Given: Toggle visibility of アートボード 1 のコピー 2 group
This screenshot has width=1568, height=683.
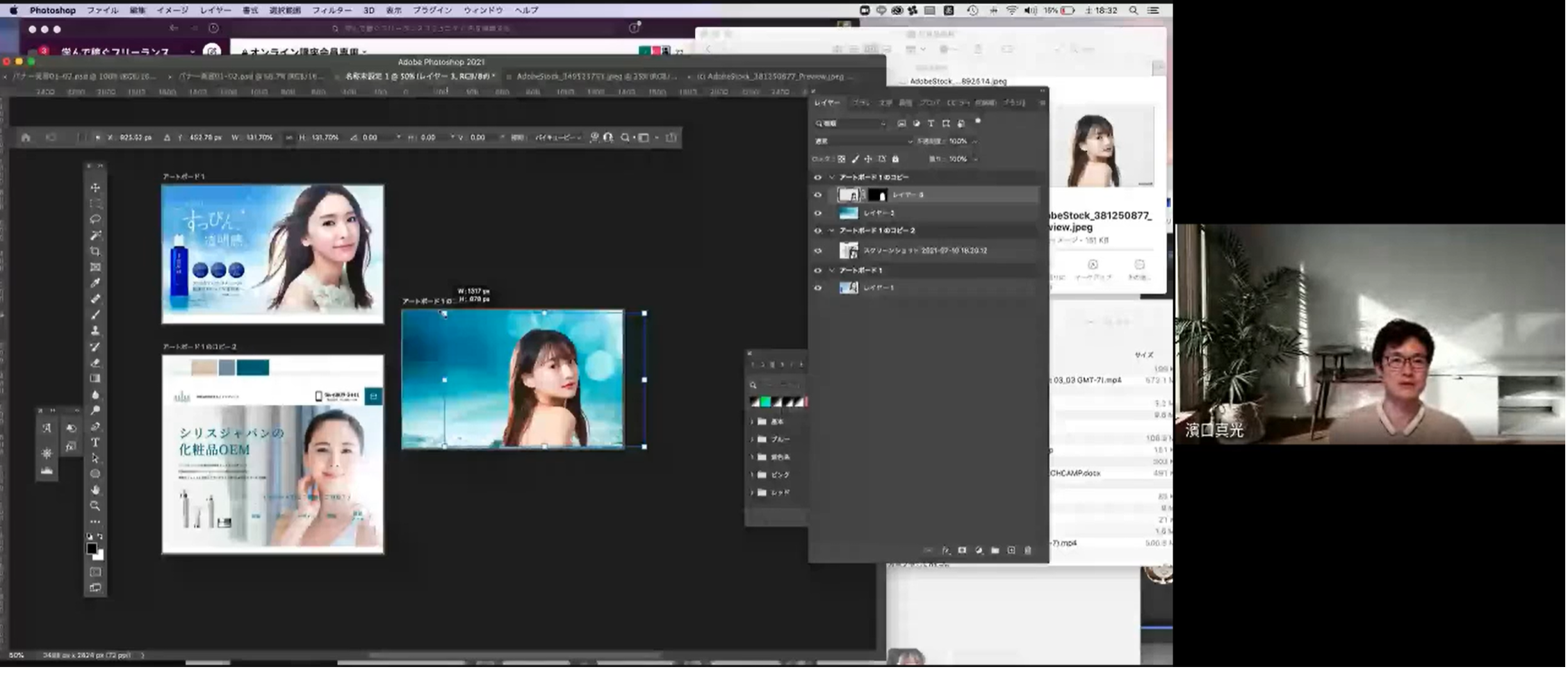Looking at the screenshot, I should (818, 231).
